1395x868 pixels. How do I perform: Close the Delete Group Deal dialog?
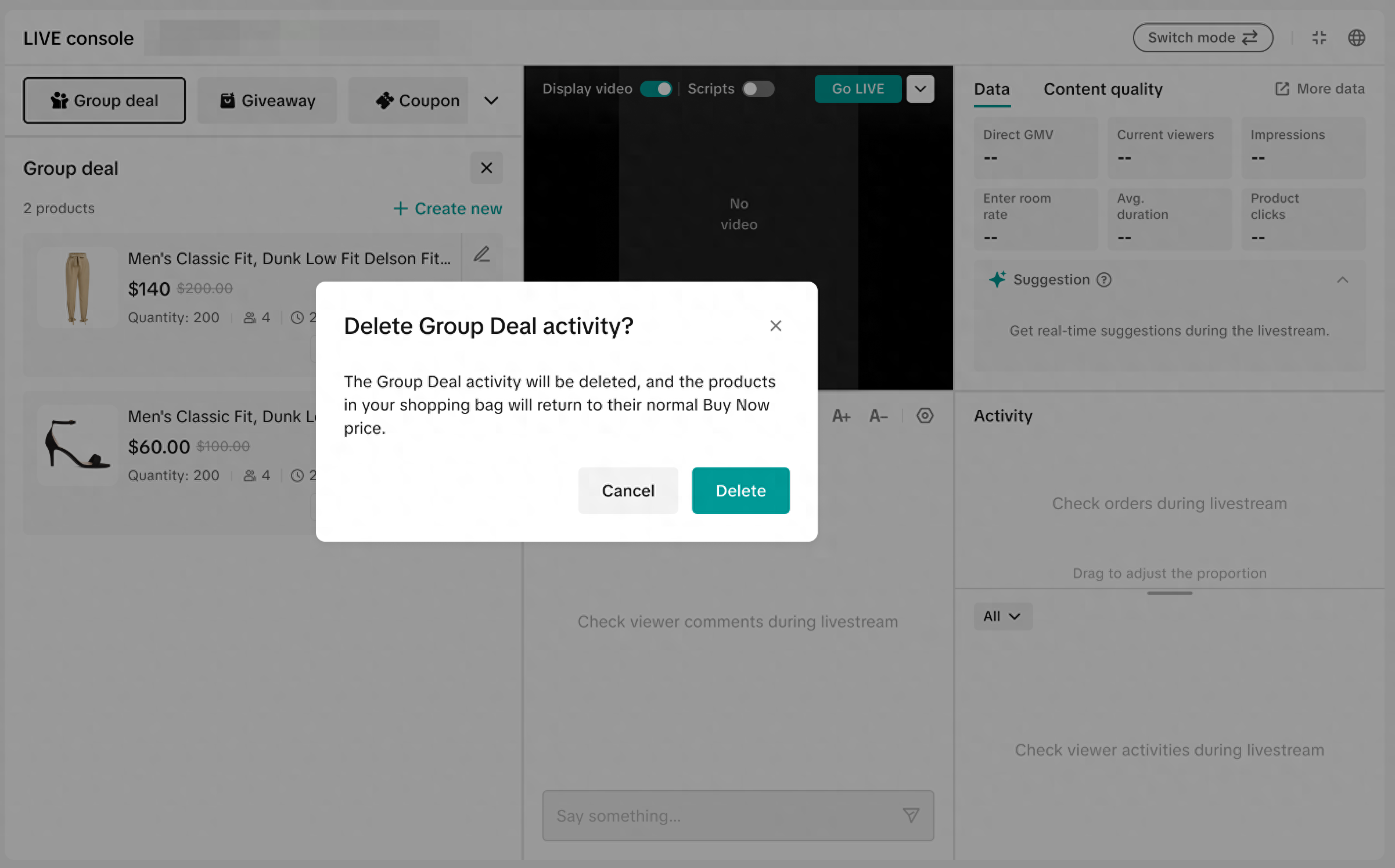775,326
